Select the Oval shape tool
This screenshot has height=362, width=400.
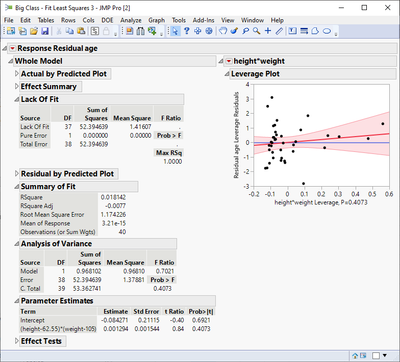point(327,31)
